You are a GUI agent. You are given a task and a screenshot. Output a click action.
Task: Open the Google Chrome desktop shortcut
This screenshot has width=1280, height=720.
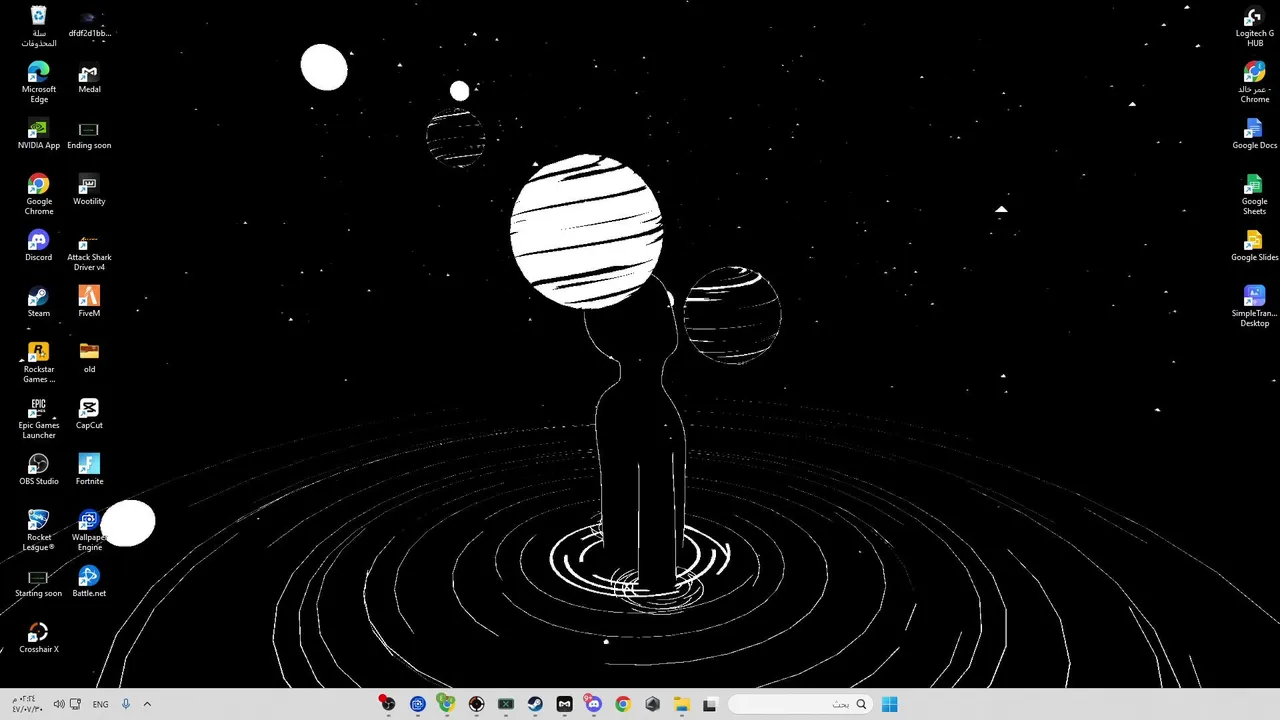click(38, 194)
